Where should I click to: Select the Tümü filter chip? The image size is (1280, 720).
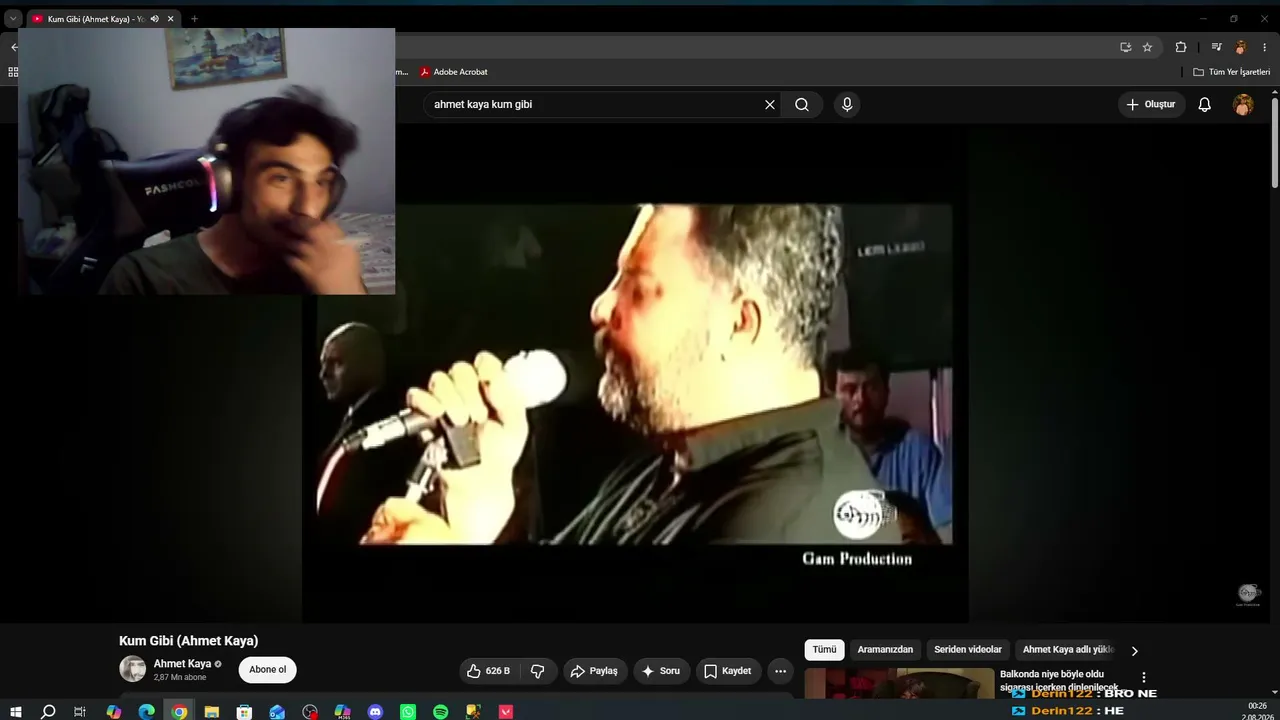(824, 650)
